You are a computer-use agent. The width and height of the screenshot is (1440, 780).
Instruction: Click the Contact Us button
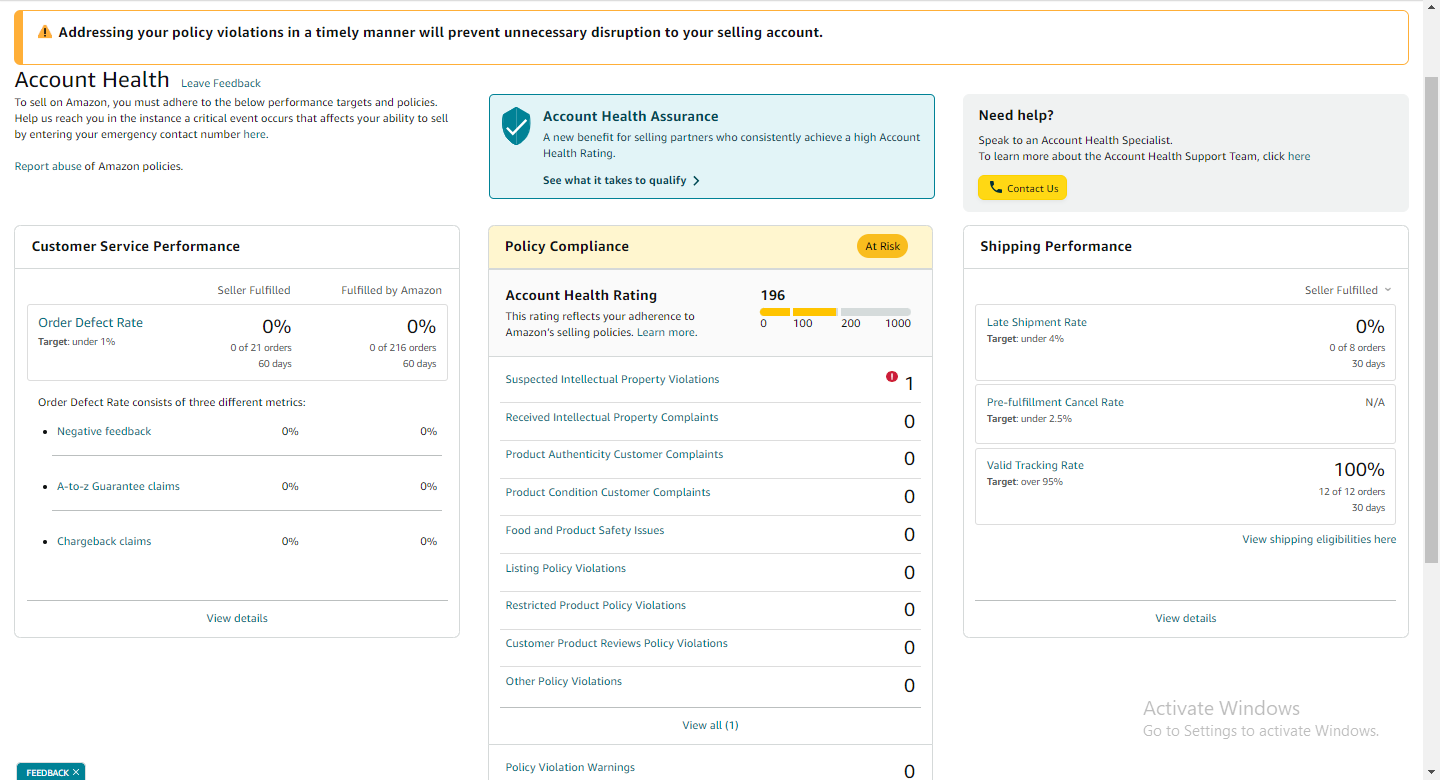[1022, 188]
